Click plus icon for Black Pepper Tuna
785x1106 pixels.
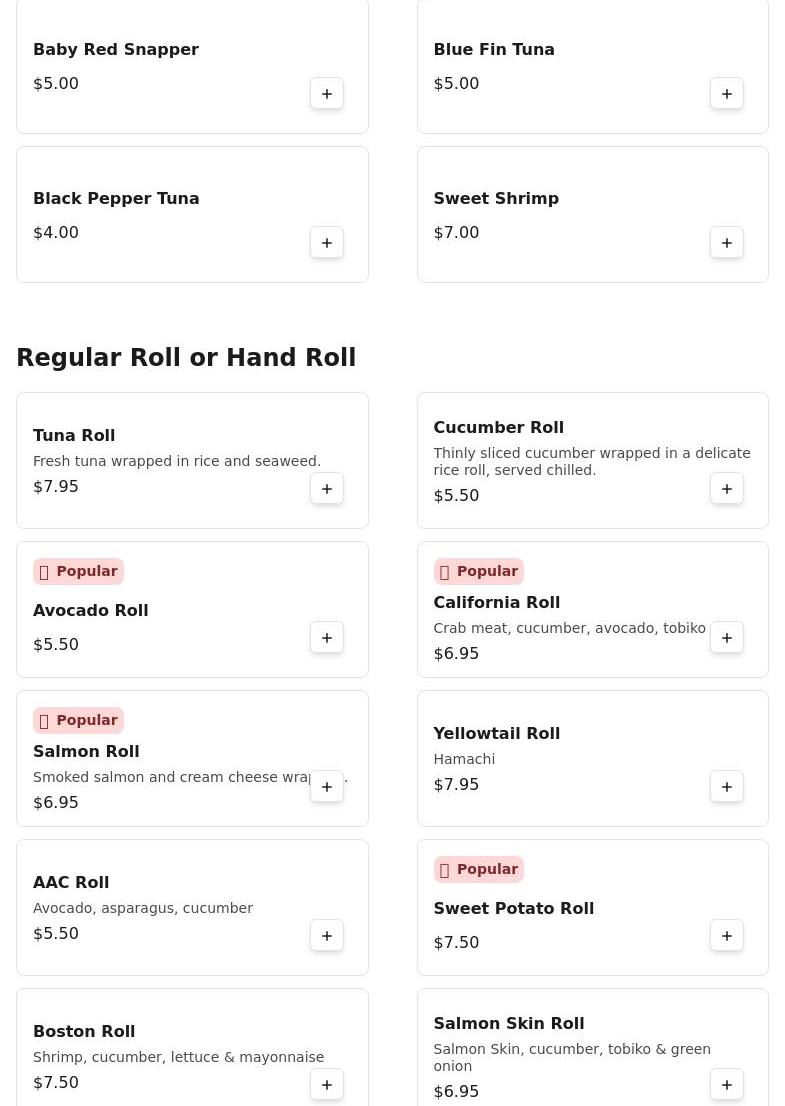(327, 243)
